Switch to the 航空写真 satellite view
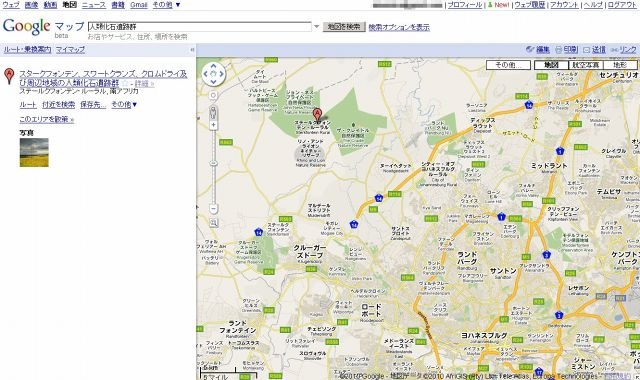 585,65
